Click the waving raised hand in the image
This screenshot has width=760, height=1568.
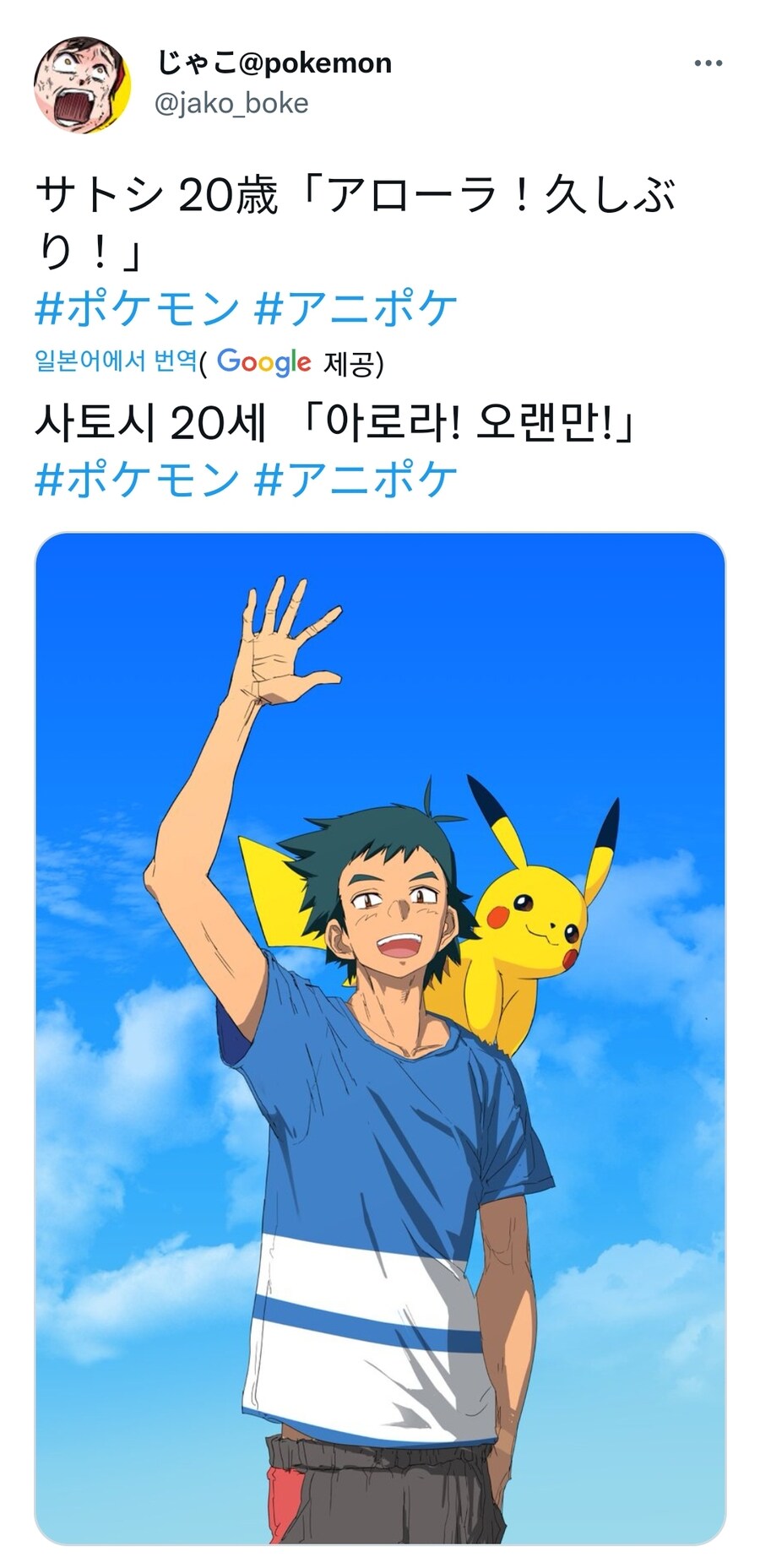click(x=287, y=642)
